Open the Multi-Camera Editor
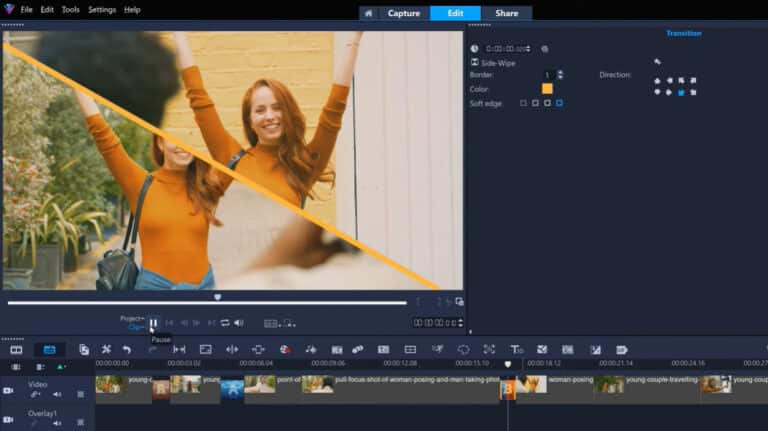Viewport: 768px width, 431px height. tap(410, 350)
